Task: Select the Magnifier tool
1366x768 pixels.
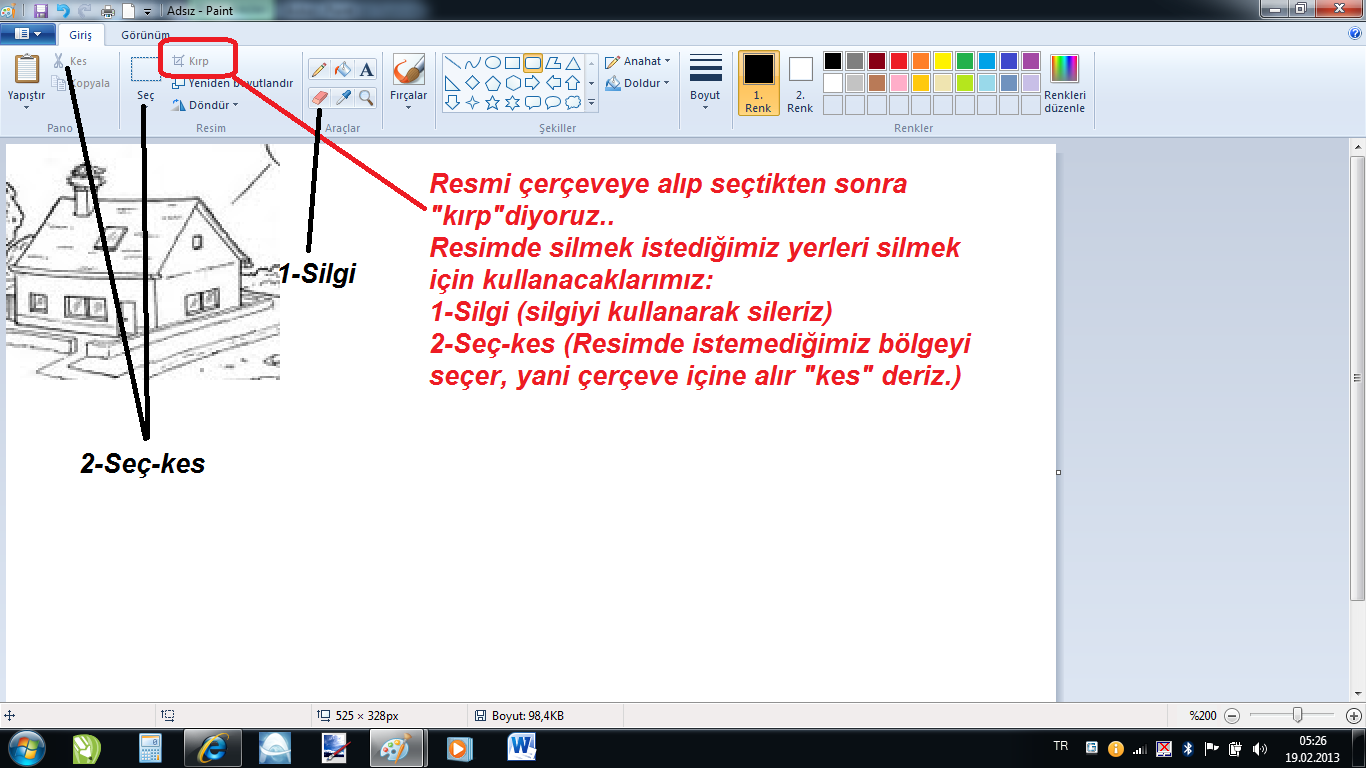Action: (367, 97)
